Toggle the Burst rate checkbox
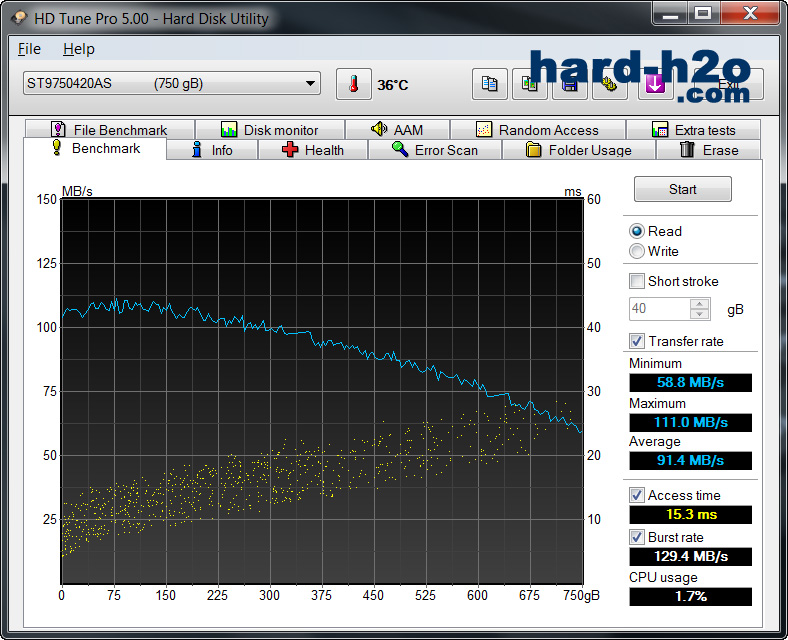Image resolution: width=788 pixels, height=640 pixels. point(637,537)
